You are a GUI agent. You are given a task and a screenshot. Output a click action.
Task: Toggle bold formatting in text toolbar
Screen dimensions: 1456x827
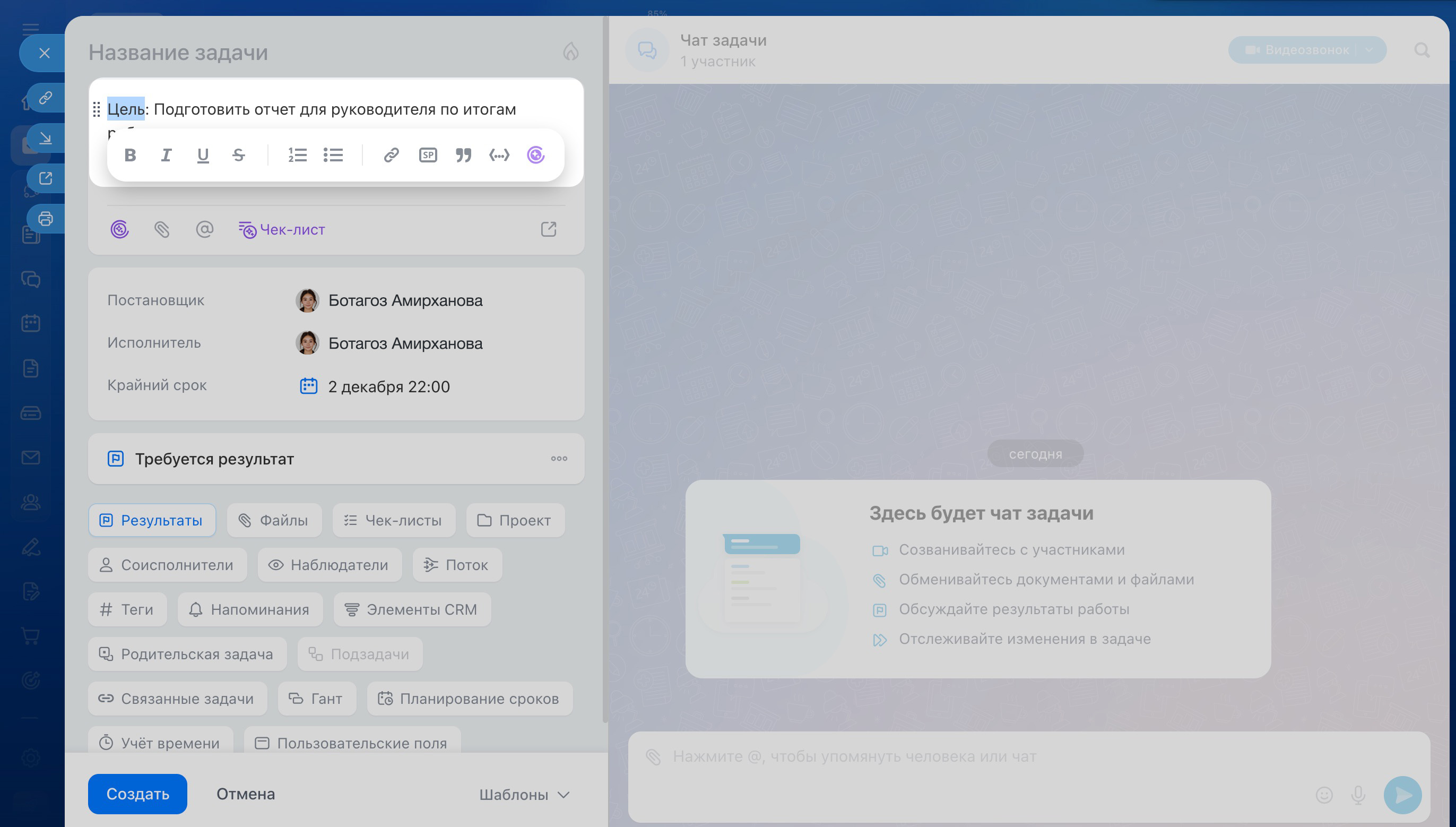tap(130, 155)
